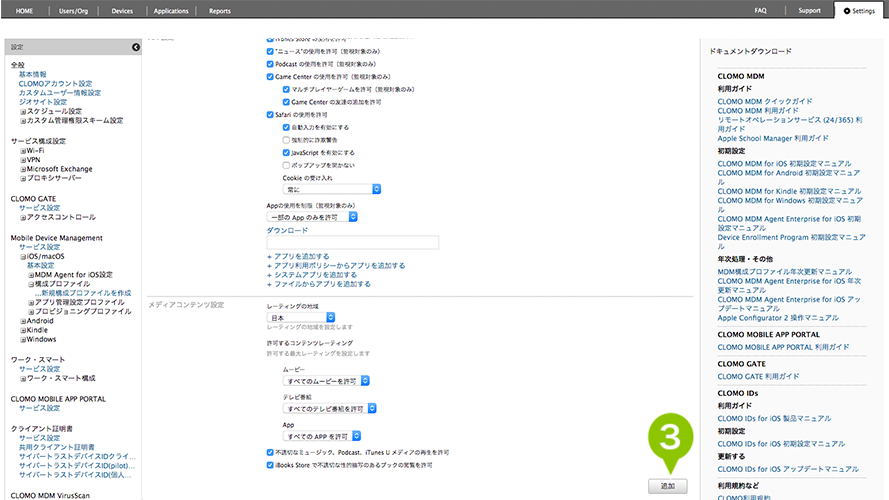
Task: Open Settings via the gear icon tab
Action: pyautogui.click(x=859, y=11)
